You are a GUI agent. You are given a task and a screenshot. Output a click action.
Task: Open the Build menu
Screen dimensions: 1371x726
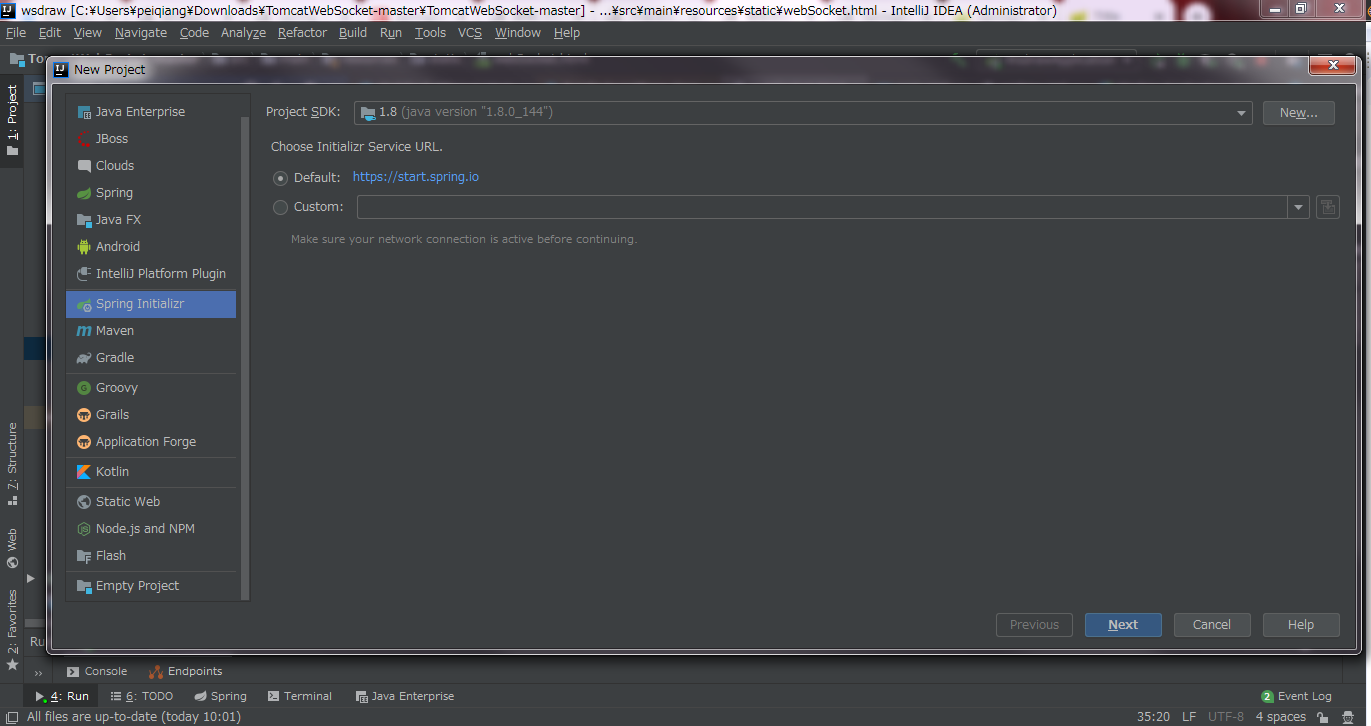pyautogui.click(x=353, y=33)
